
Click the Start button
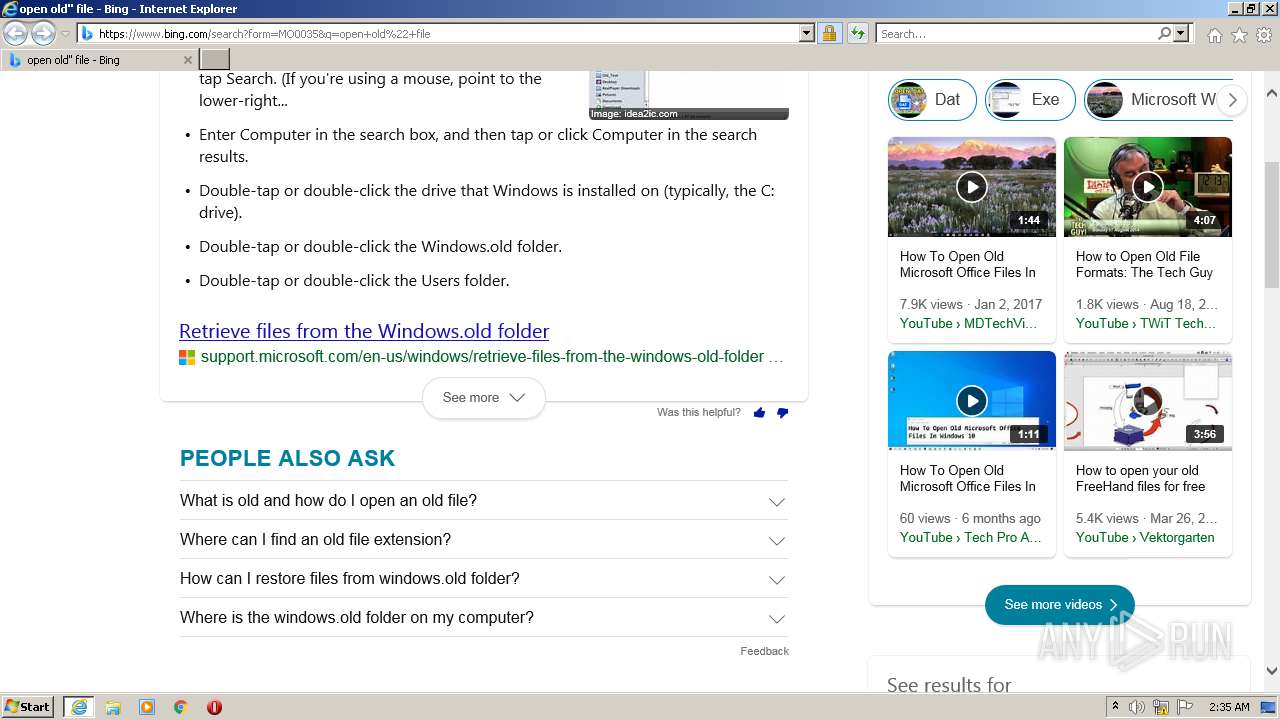point(28,707)
